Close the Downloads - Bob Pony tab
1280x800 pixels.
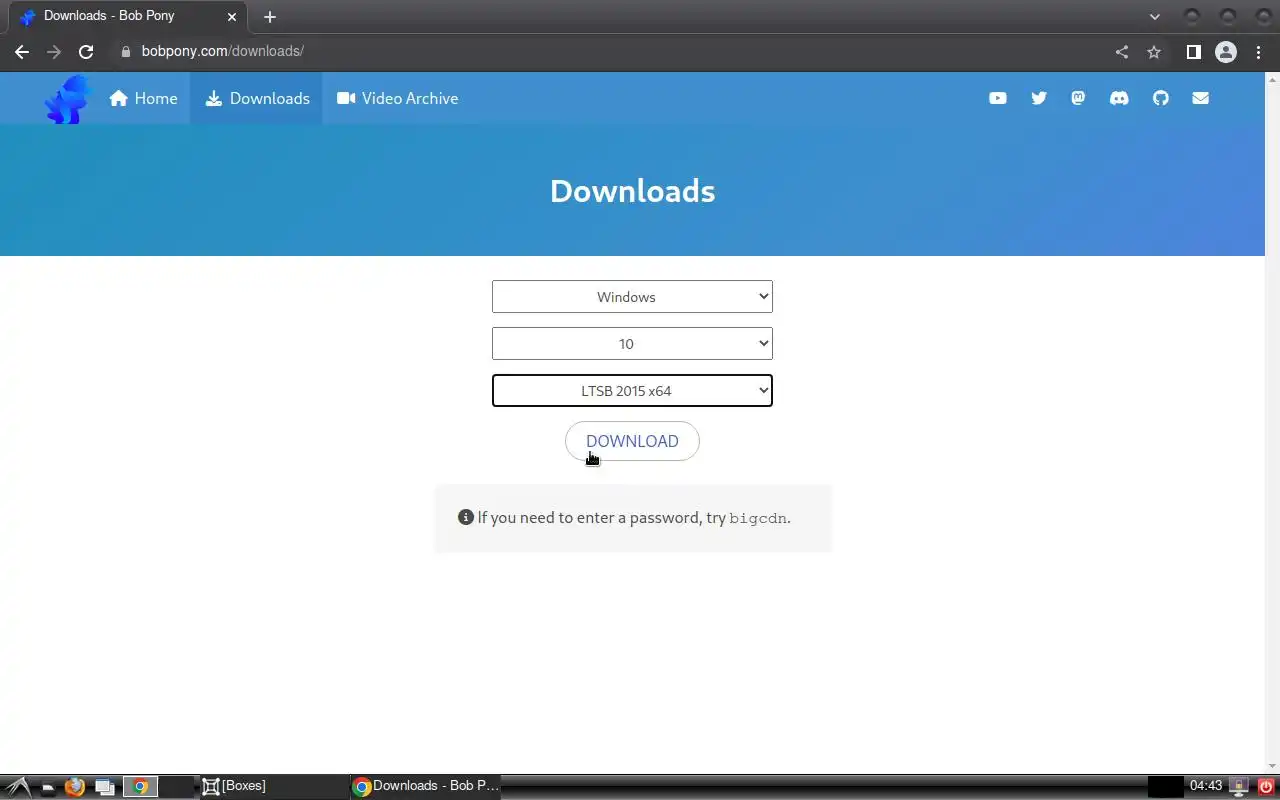coord(232,17)
